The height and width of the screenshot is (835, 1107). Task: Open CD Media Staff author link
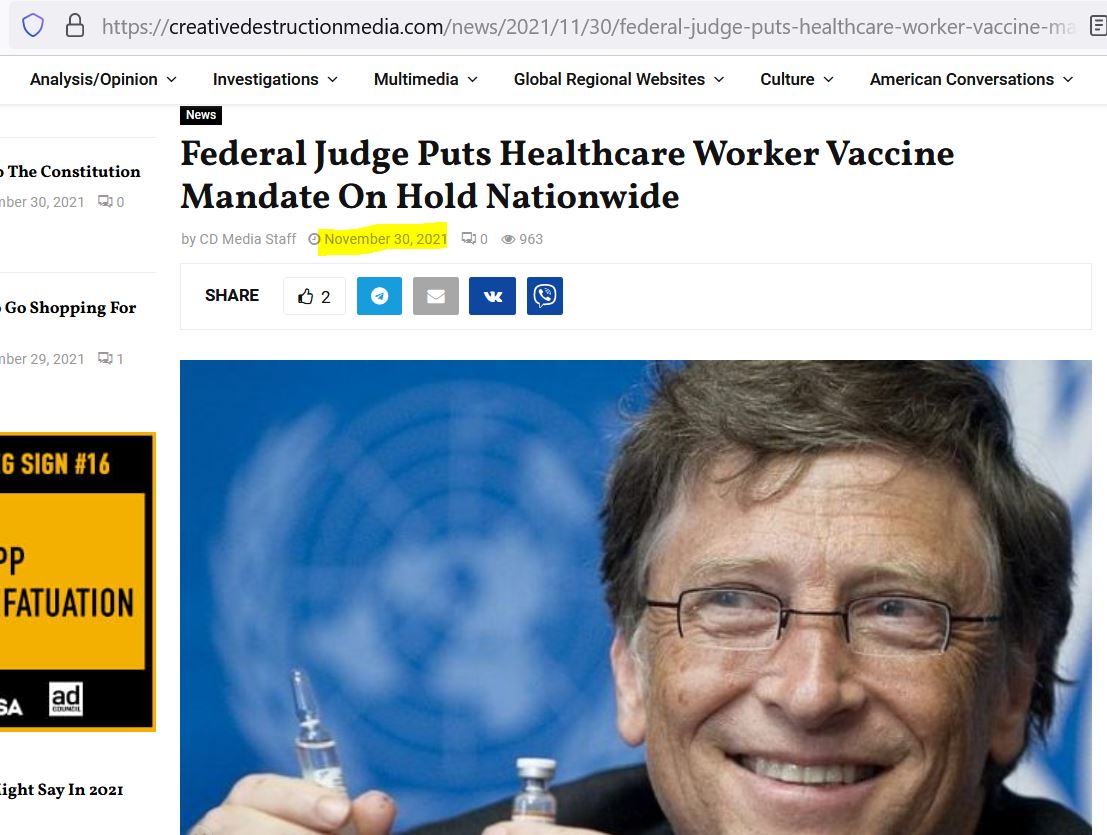click(x=247, y=239)
